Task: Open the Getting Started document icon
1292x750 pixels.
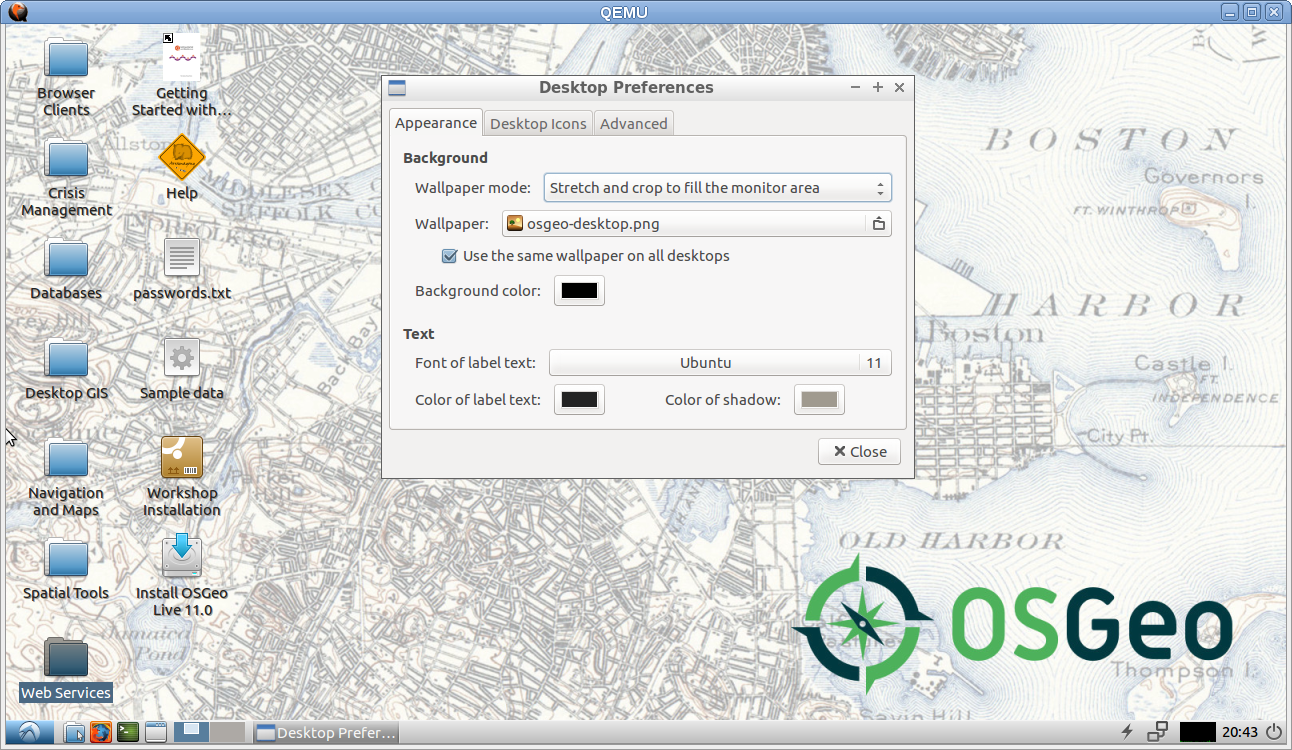Action: (181, 58)
